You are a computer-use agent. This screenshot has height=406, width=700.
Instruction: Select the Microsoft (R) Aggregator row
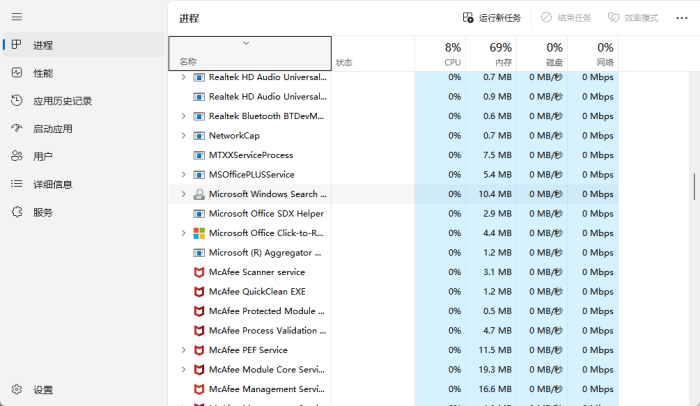pos(393,252)
